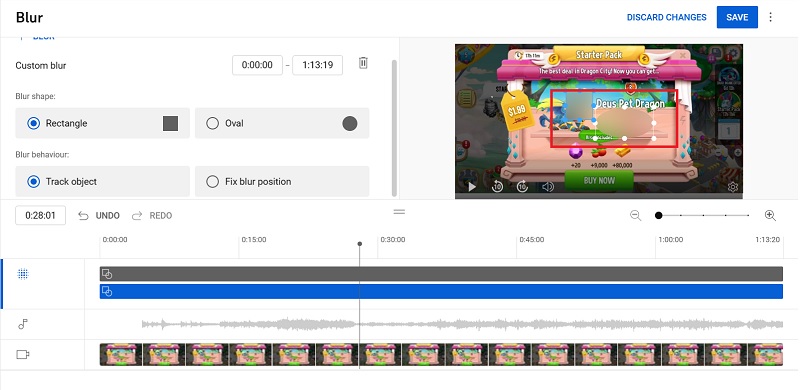800x390 pixels.
Task: Delete the custom blur with trash icon
Action: (363, 63)
